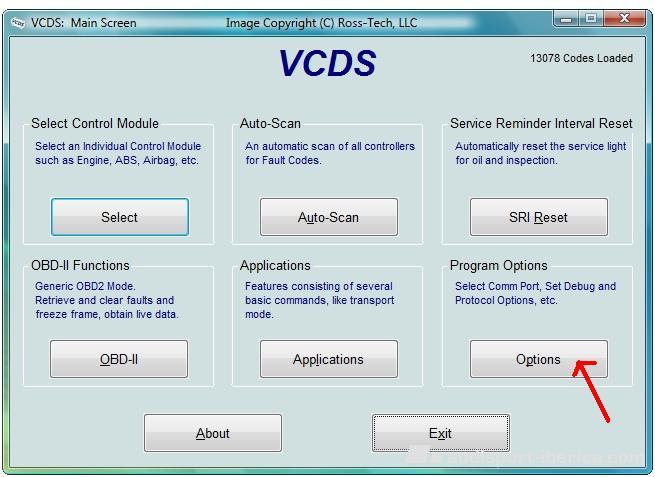Open Program Options

[538, 359]
